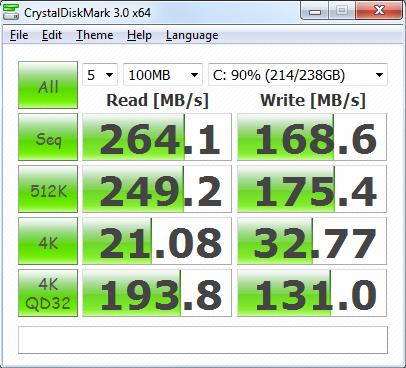Start the 4K QD32 benchmark test
Viewport: 406px width, 368px height.
point(48,293)
